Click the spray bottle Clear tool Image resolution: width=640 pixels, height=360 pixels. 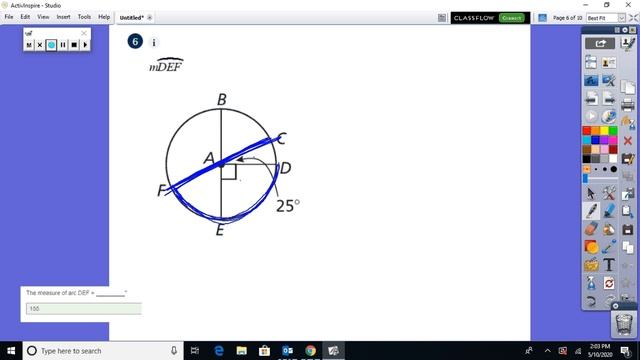(591, 283)
